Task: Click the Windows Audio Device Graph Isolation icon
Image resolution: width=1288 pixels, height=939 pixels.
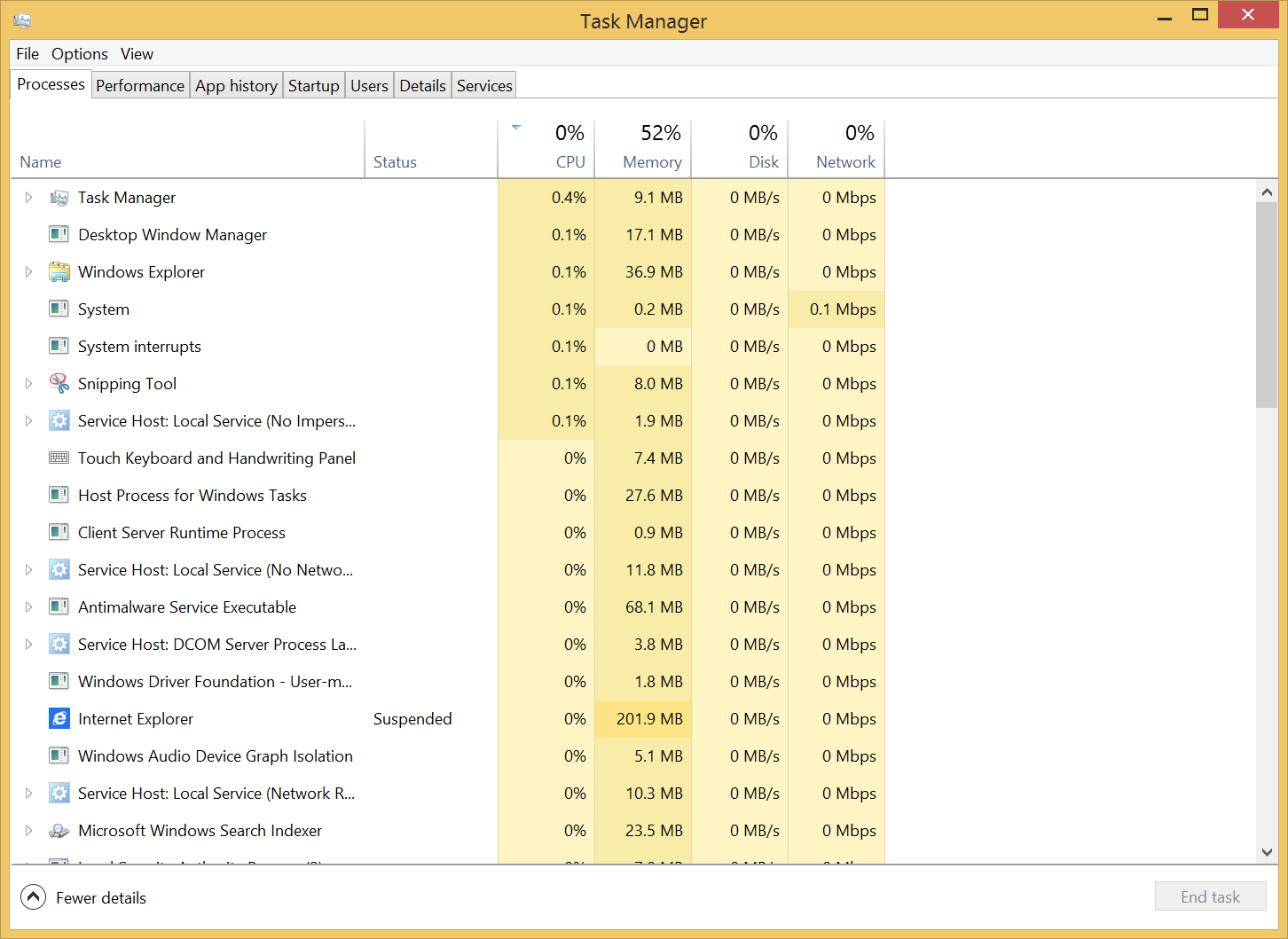Action: click(59, 756)
